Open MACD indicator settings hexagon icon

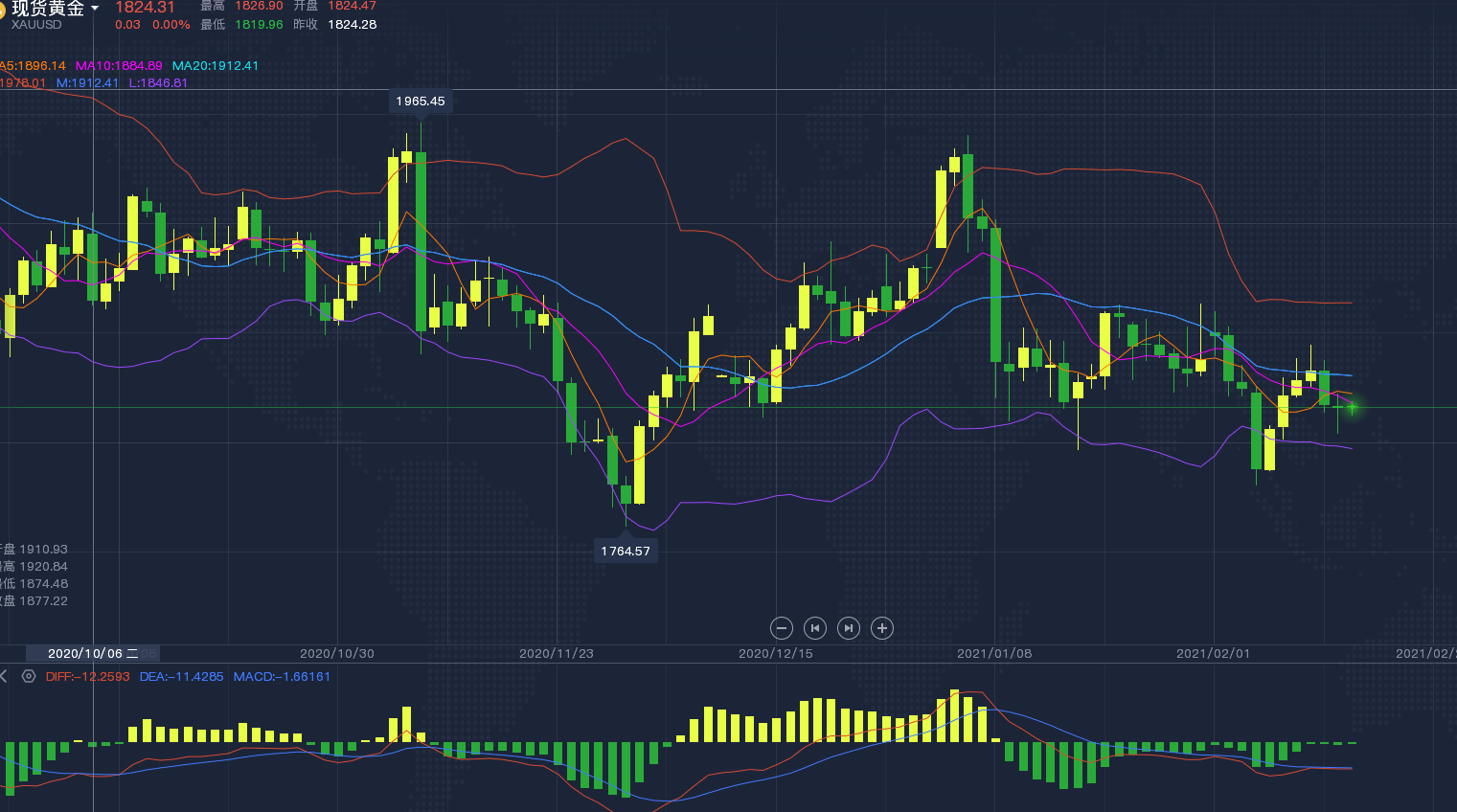click(x=29, y=676)
